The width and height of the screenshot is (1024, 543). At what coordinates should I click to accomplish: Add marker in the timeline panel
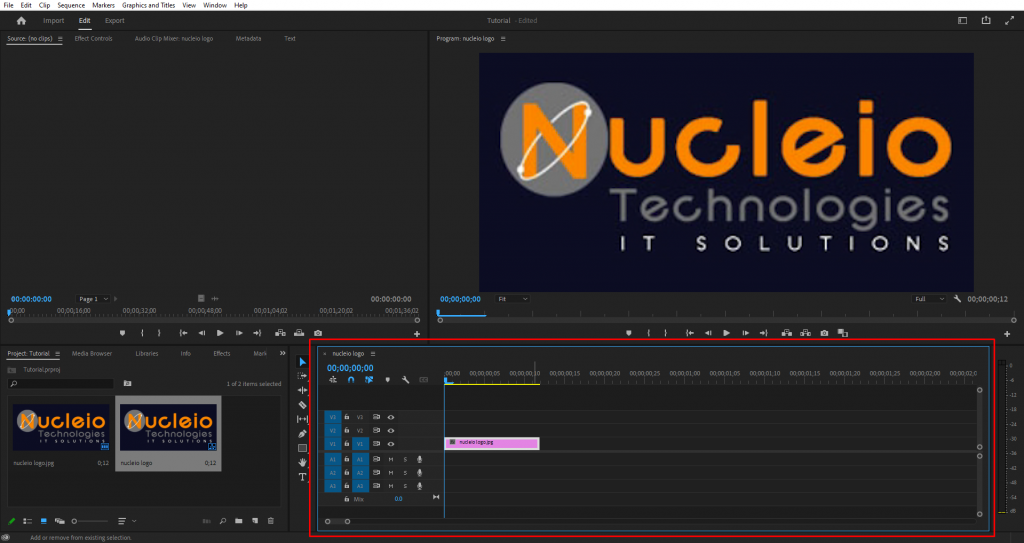(387, 380)
